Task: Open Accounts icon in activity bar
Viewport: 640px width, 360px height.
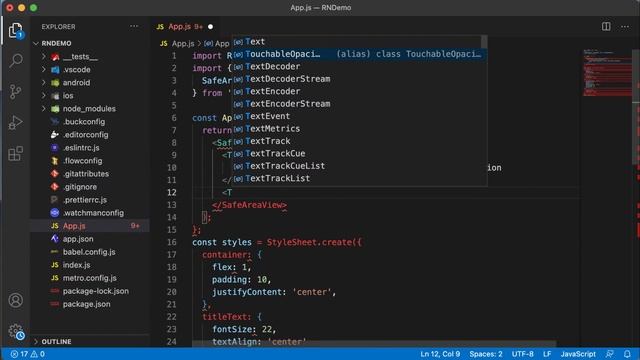Action: (16, 300)
